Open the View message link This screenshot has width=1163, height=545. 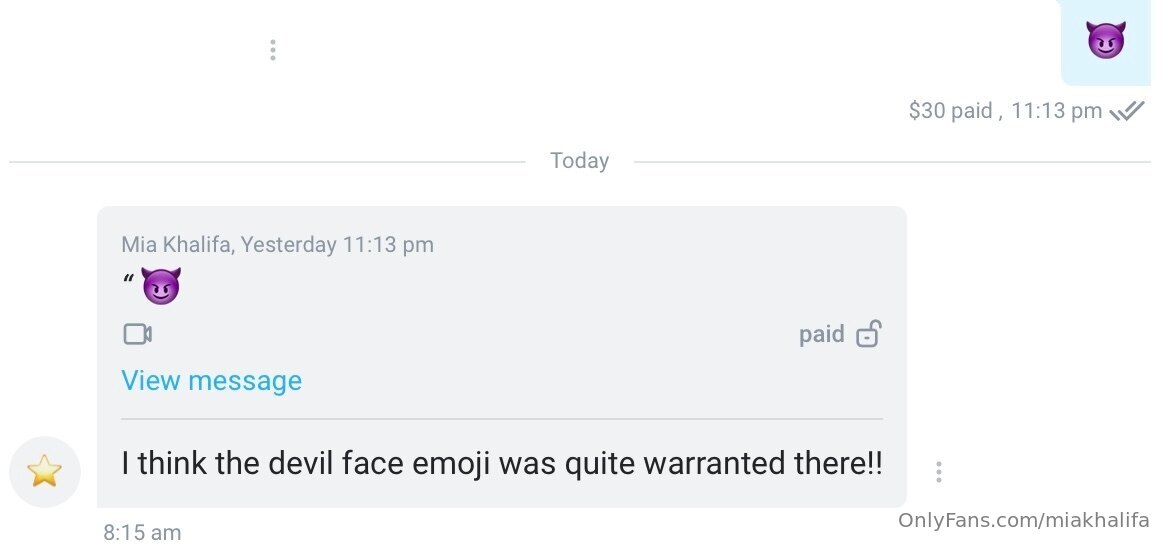[x=211, y=380]
